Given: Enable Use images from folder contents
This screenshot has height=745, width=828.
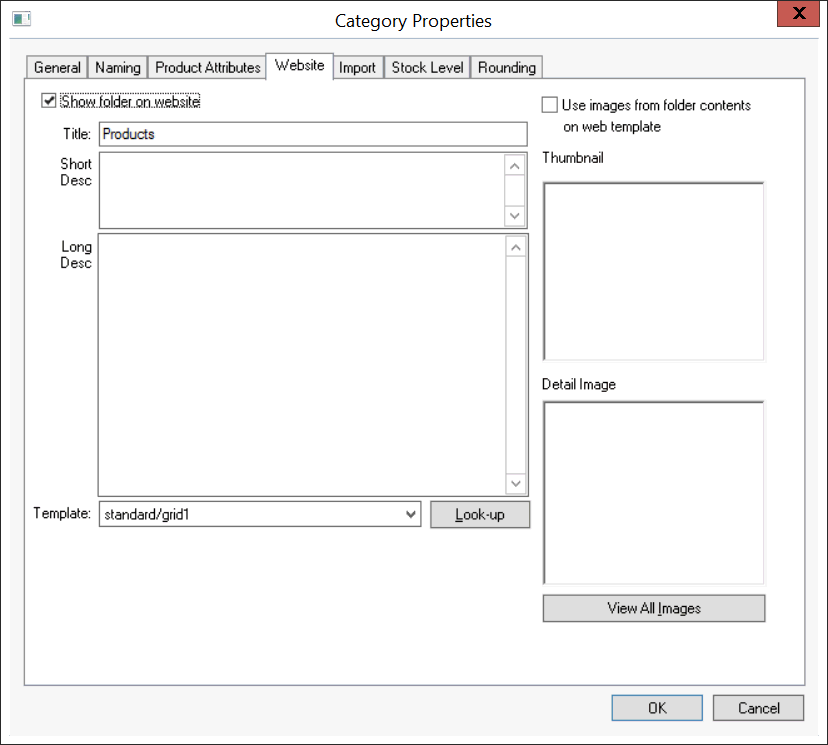Looking at the screenshot, I should point(549,105).
